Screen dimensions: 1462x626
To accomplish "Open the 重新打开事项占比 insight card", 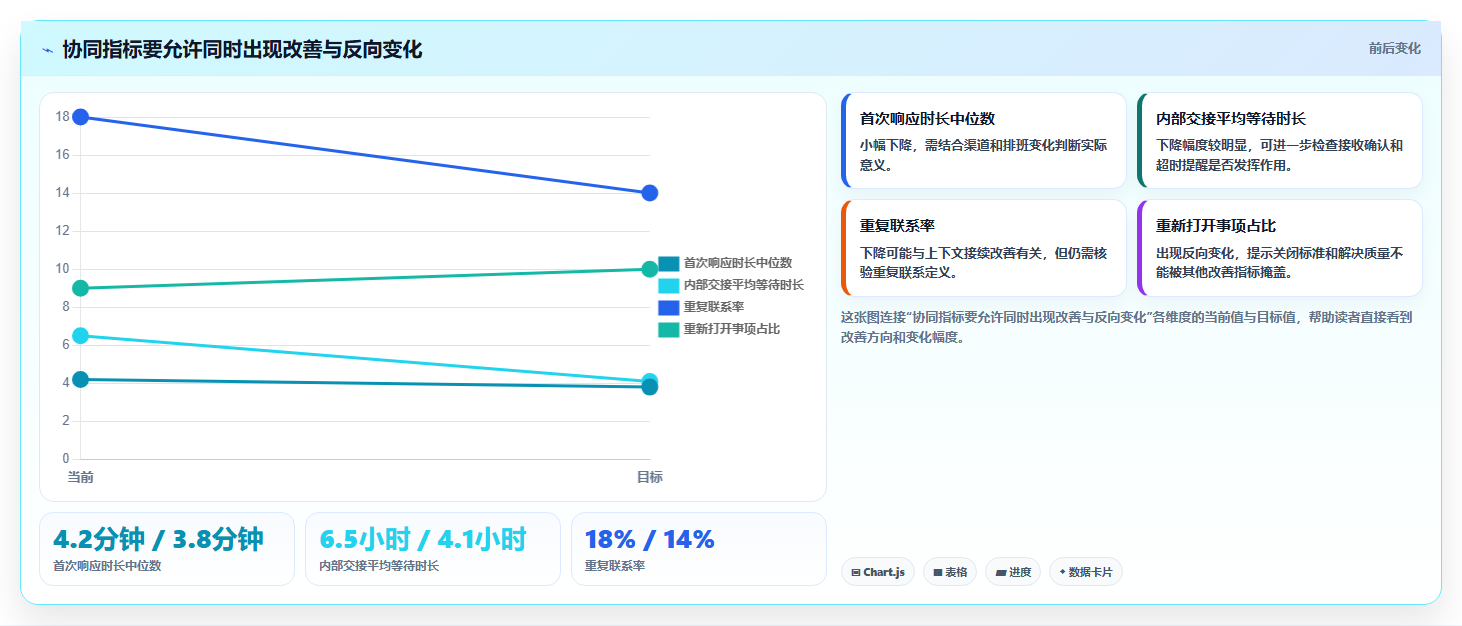I will coord(1280,248).
